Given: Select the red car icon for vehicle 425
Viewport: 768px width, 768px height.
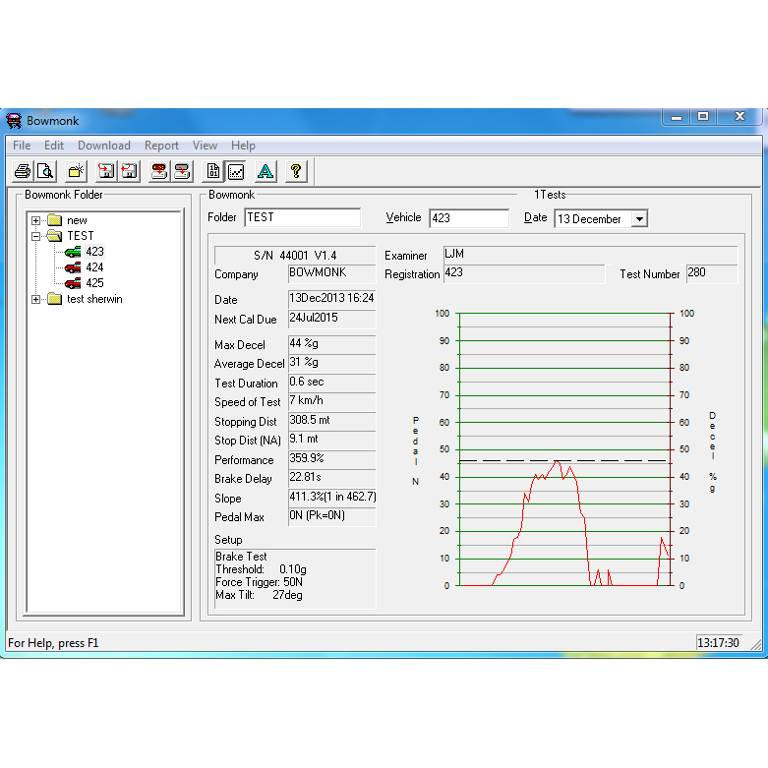Looking at the screenshot, I should click(x=73, y=283).
